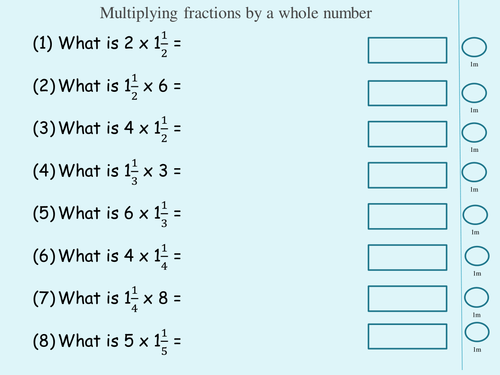The width and height of the screenshot is (500, 375).
Task: Toggle the mark circle beside question 5
Action: pyautogui.click(x=475, y=215)
